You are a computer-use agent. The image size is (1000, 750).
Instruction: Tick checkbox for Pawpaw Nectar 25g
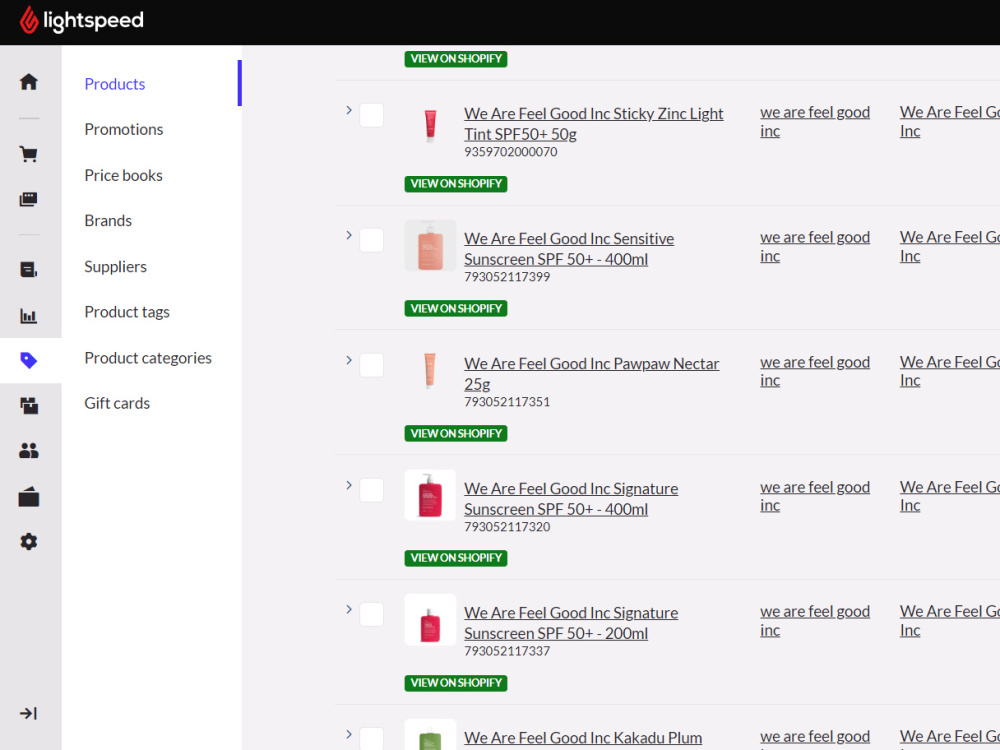point(372,365)
